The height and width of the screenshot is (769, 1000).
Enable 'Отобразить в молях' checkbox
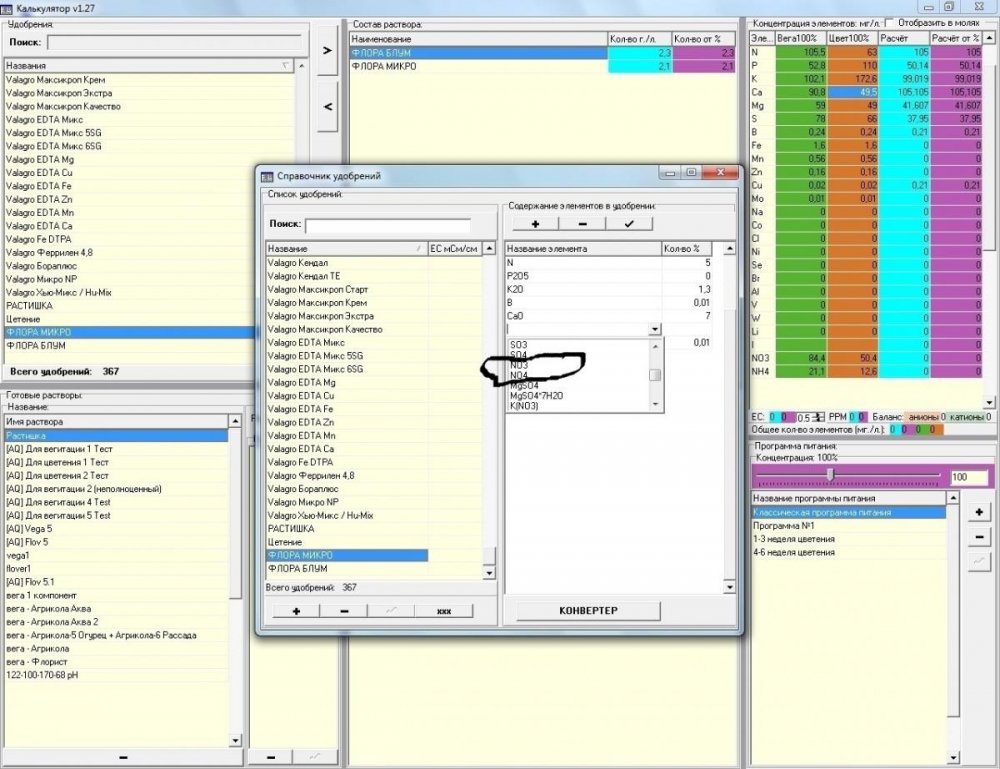point(890,22)
